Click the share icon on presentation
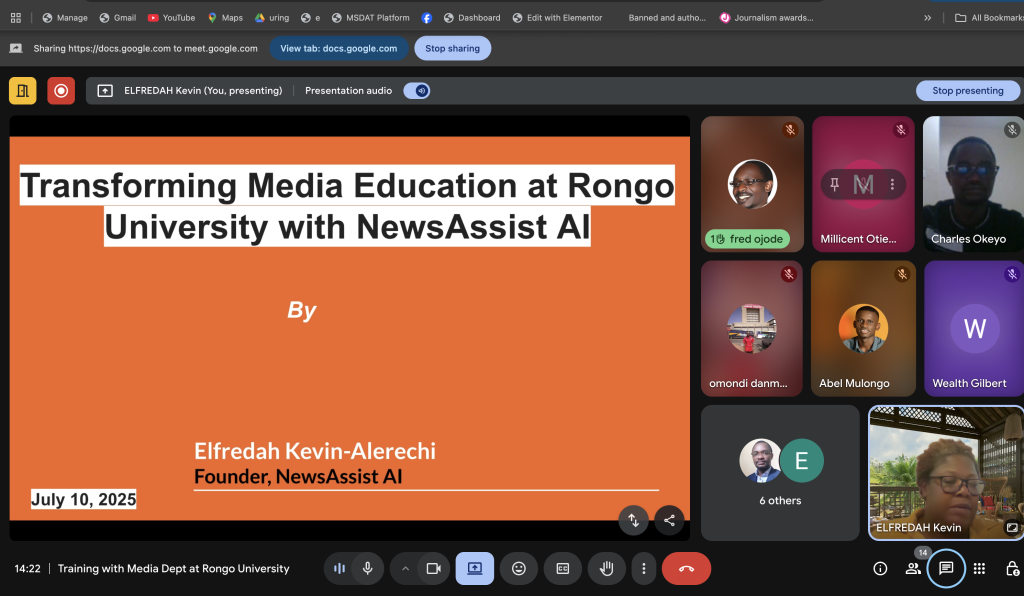The width and height of the screenshot is (1024, 596). [669, 520]
